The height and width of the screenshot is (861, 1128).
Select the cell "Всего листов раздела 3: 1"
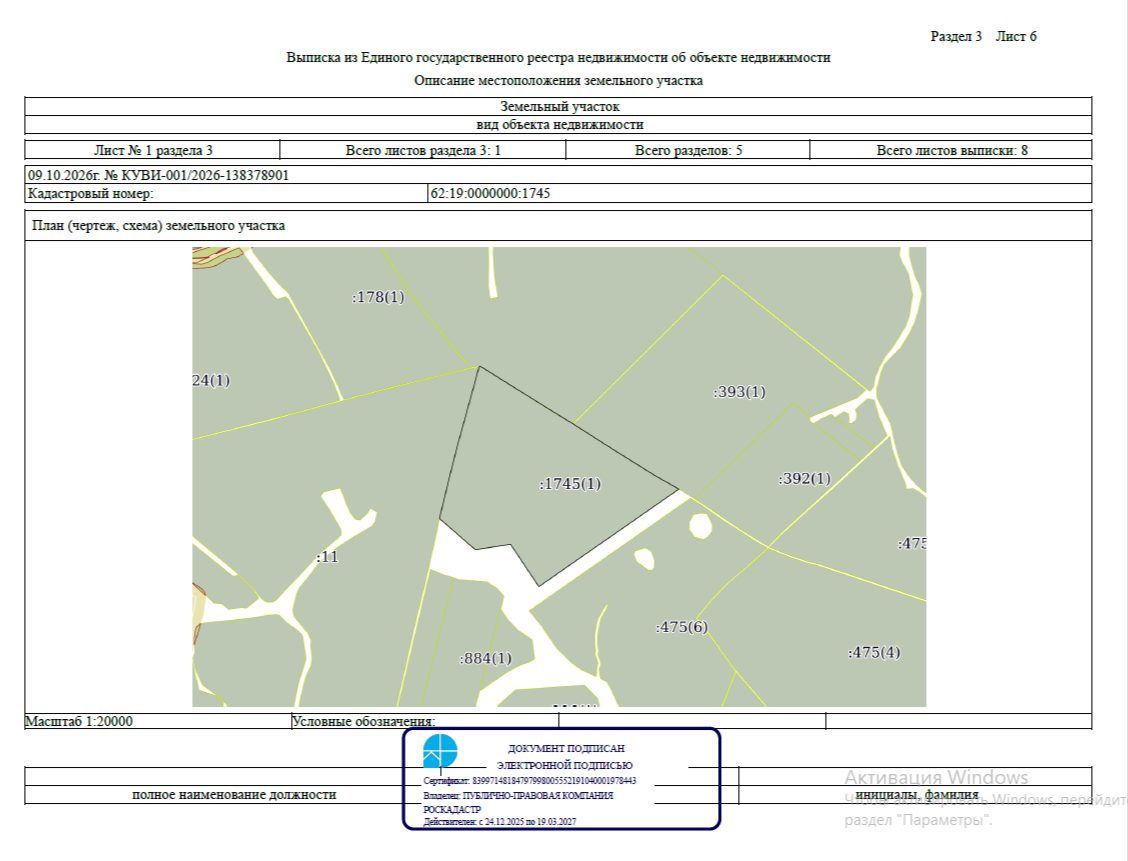[423, 150]
